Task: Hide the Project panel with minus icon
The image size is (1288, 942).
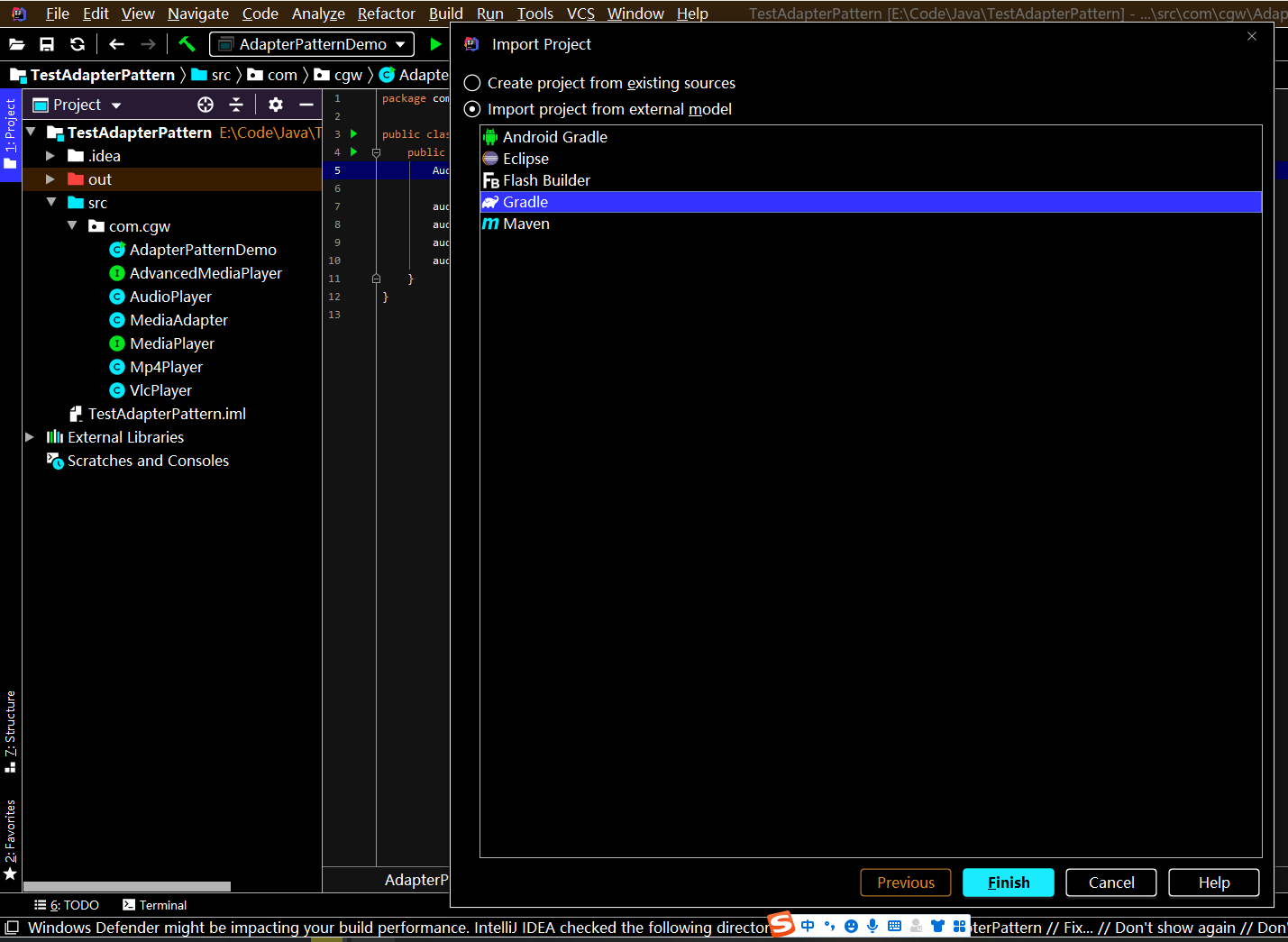Action: 306,105
